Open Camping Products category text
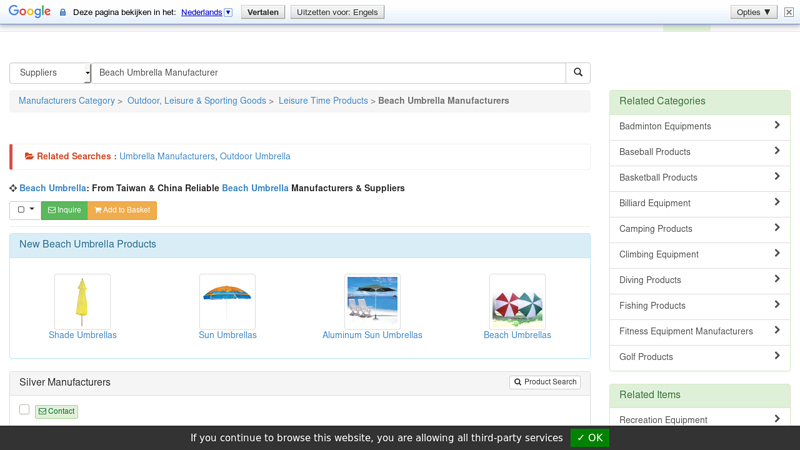This screenshot has width=800, height=450. tap(656, 229)
